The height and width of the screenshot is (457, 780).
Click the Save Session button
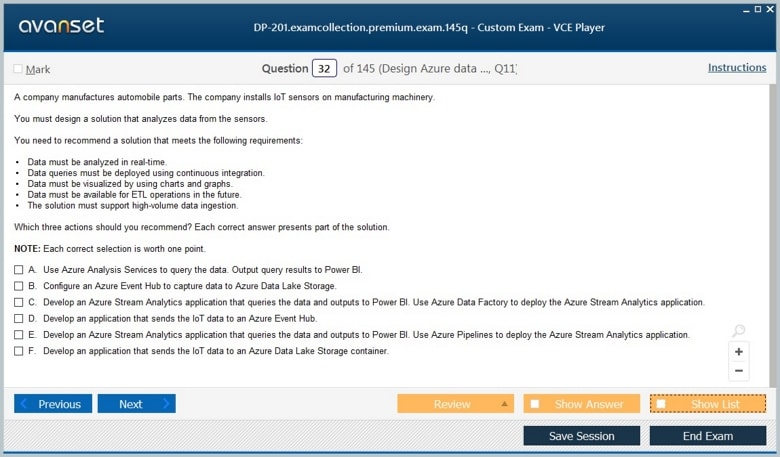[582, 436]
